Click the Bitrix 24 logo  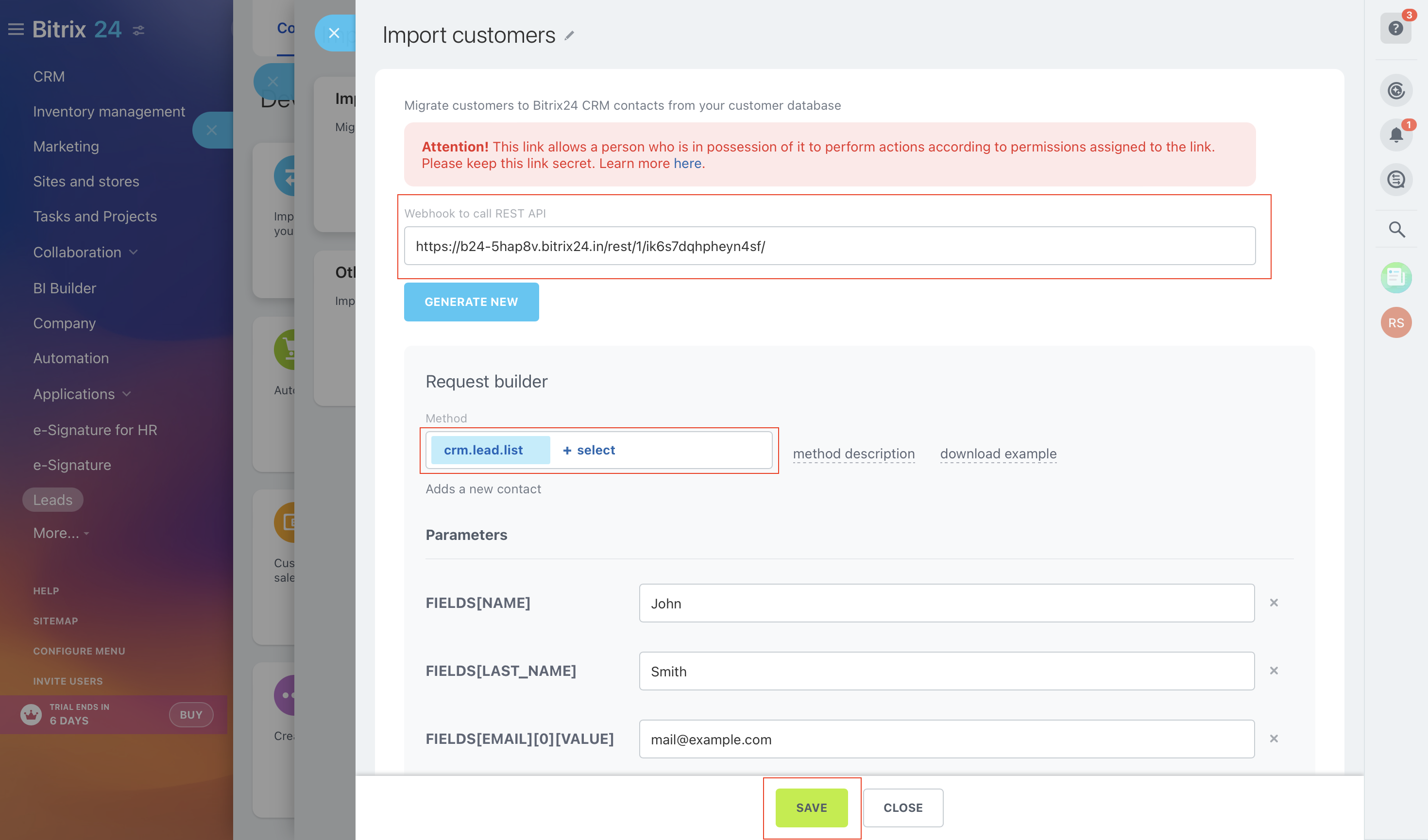coord(77,30)
